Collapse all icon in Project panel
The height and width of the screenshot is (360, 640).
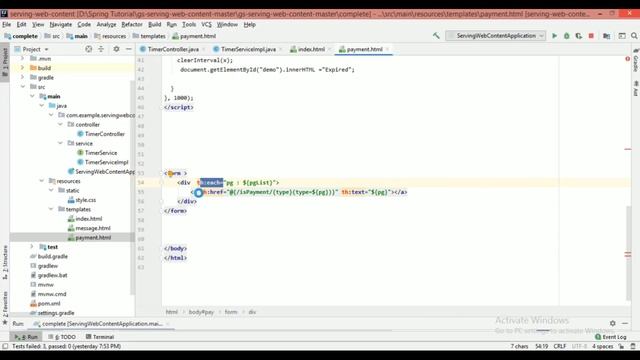[x=101, y=49]
